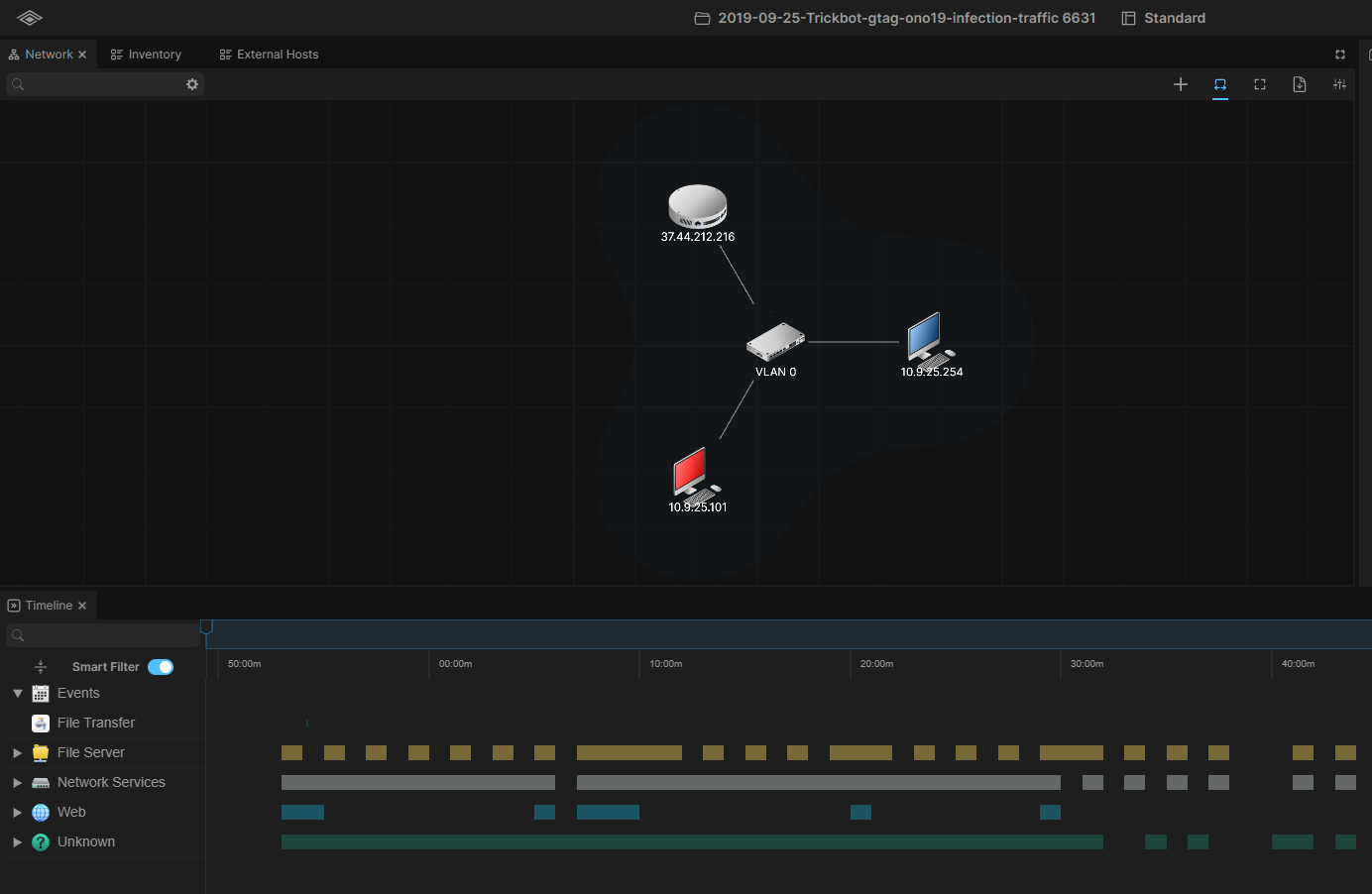Select the Network Services row label

111,782
